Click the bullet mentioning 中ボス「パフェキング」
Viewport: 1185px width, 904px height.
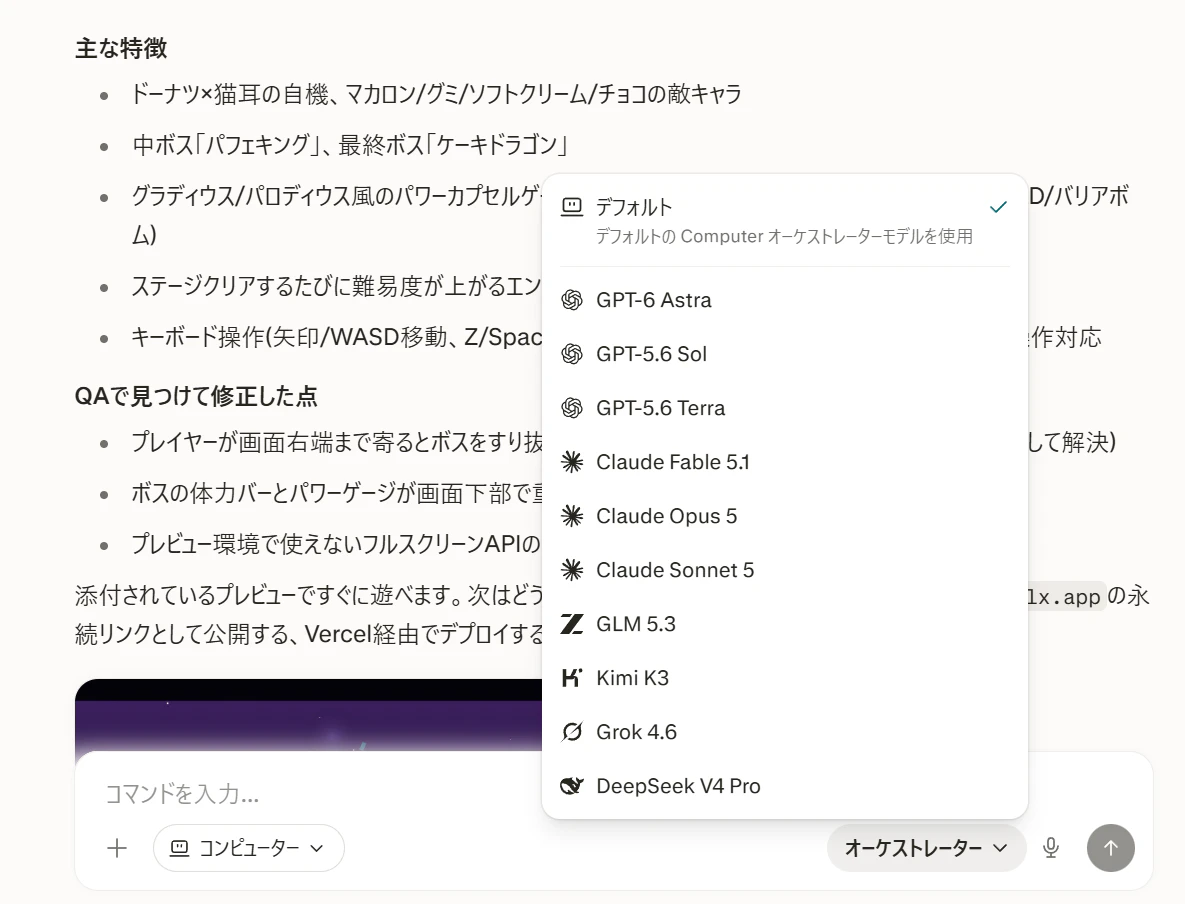[x=350, y=145]
